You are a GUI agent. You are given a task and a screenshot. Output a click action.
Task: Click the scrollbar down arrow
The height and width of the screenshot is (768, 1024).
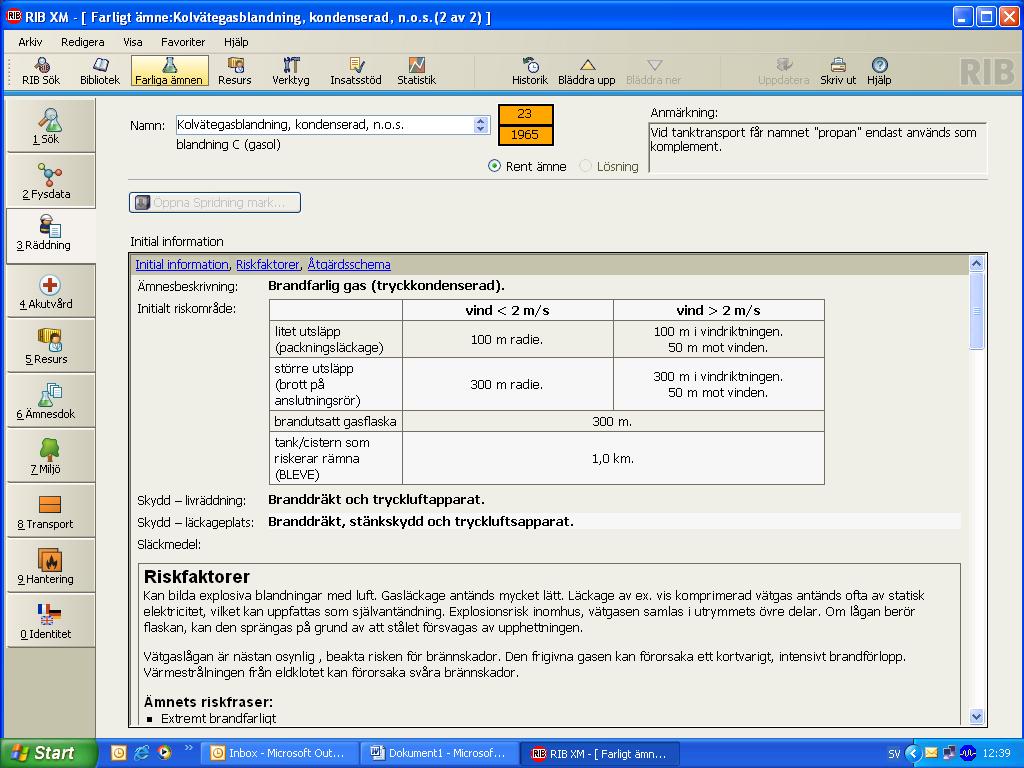click(x=976, y=716)
